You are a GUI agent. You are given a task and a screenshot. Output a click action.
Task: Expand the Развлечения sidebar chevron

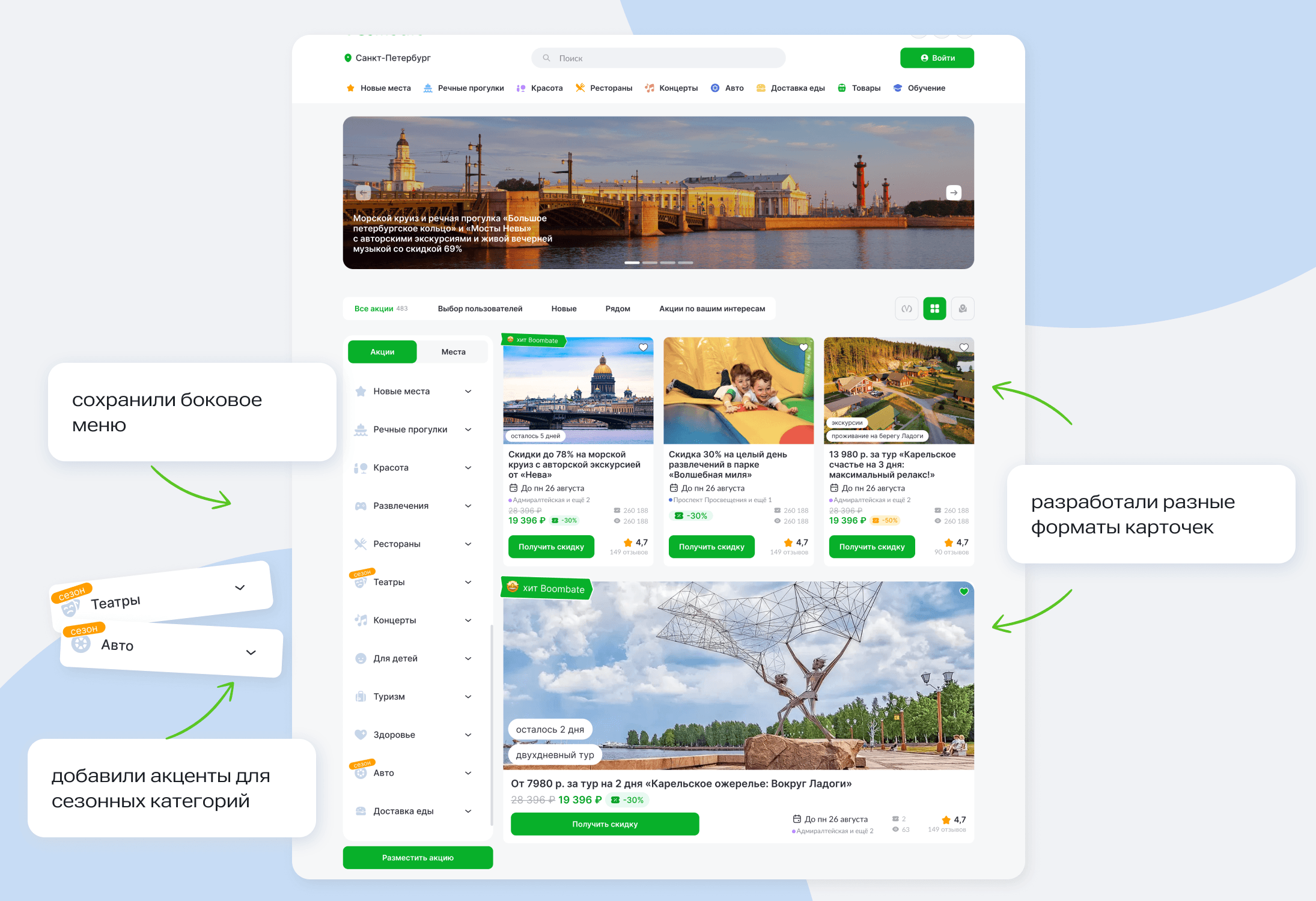point(468,506)
